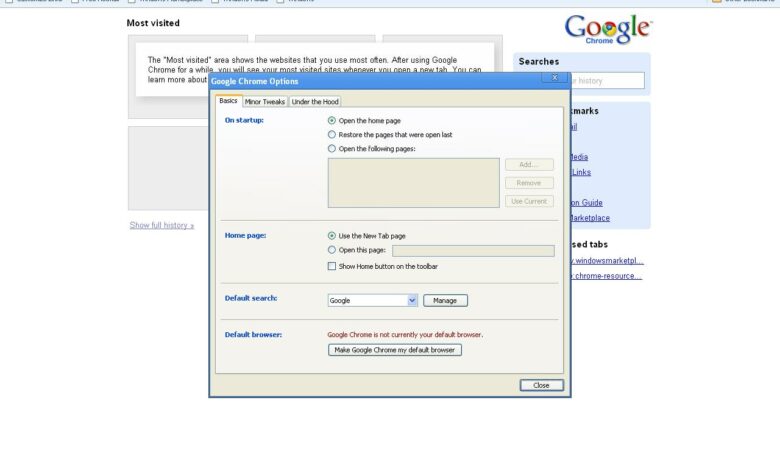Click the Manage search engines button
Viewport: 780px width, 470px height.
[445, 300]
